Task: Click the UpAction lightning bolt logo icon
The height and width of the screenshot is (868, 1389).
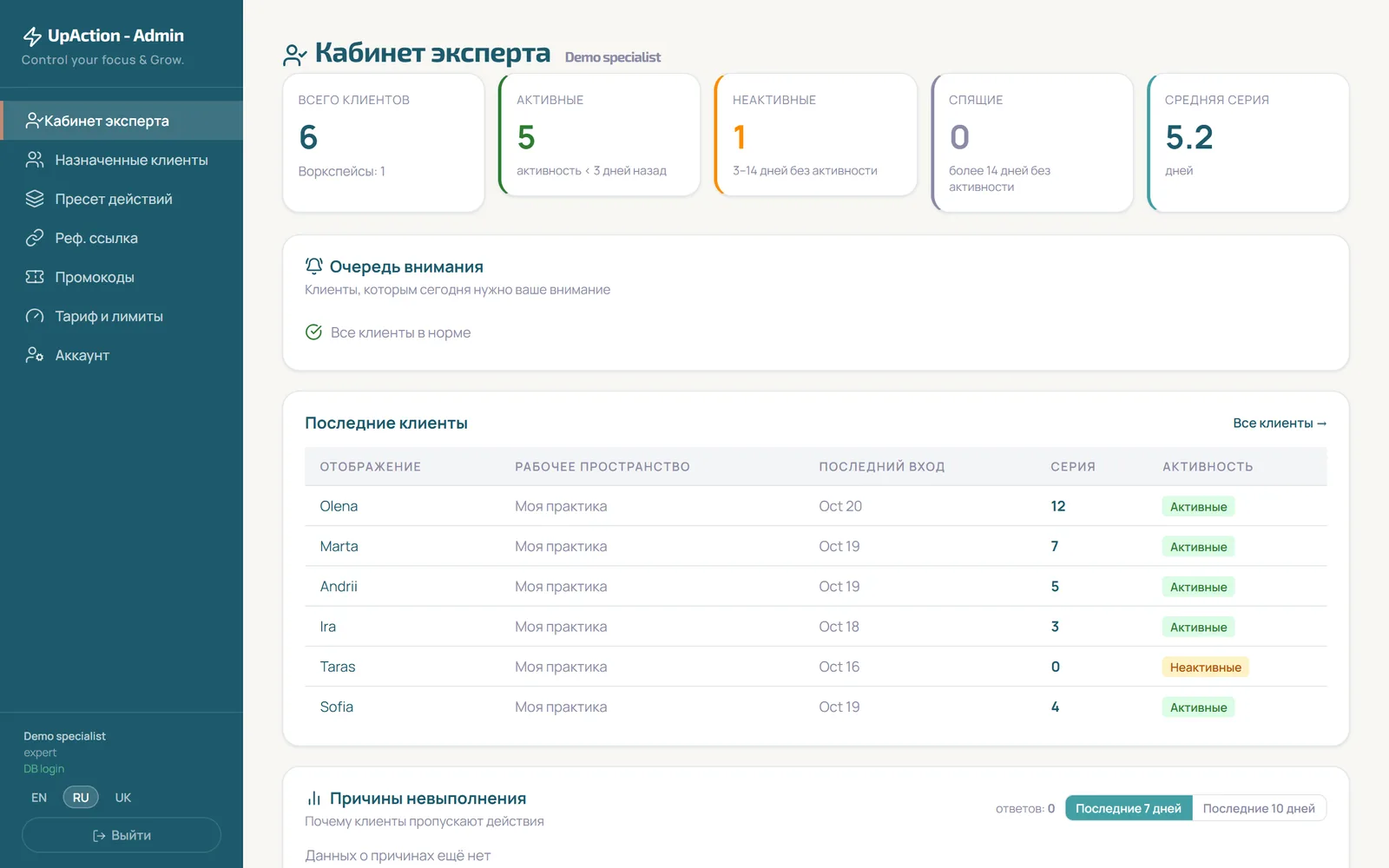Action: [32, 36]
